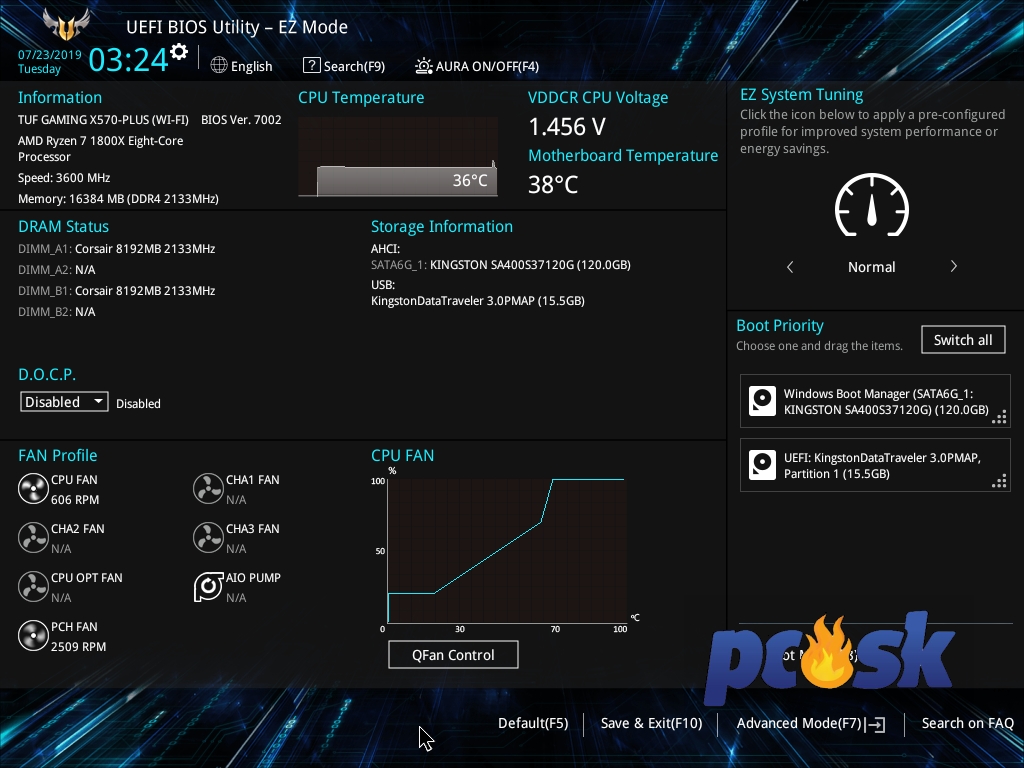The image size is (1024, 768).
Task: Select previous EZ System Tuning profile arrow
Action: click(x=790, y=266)
